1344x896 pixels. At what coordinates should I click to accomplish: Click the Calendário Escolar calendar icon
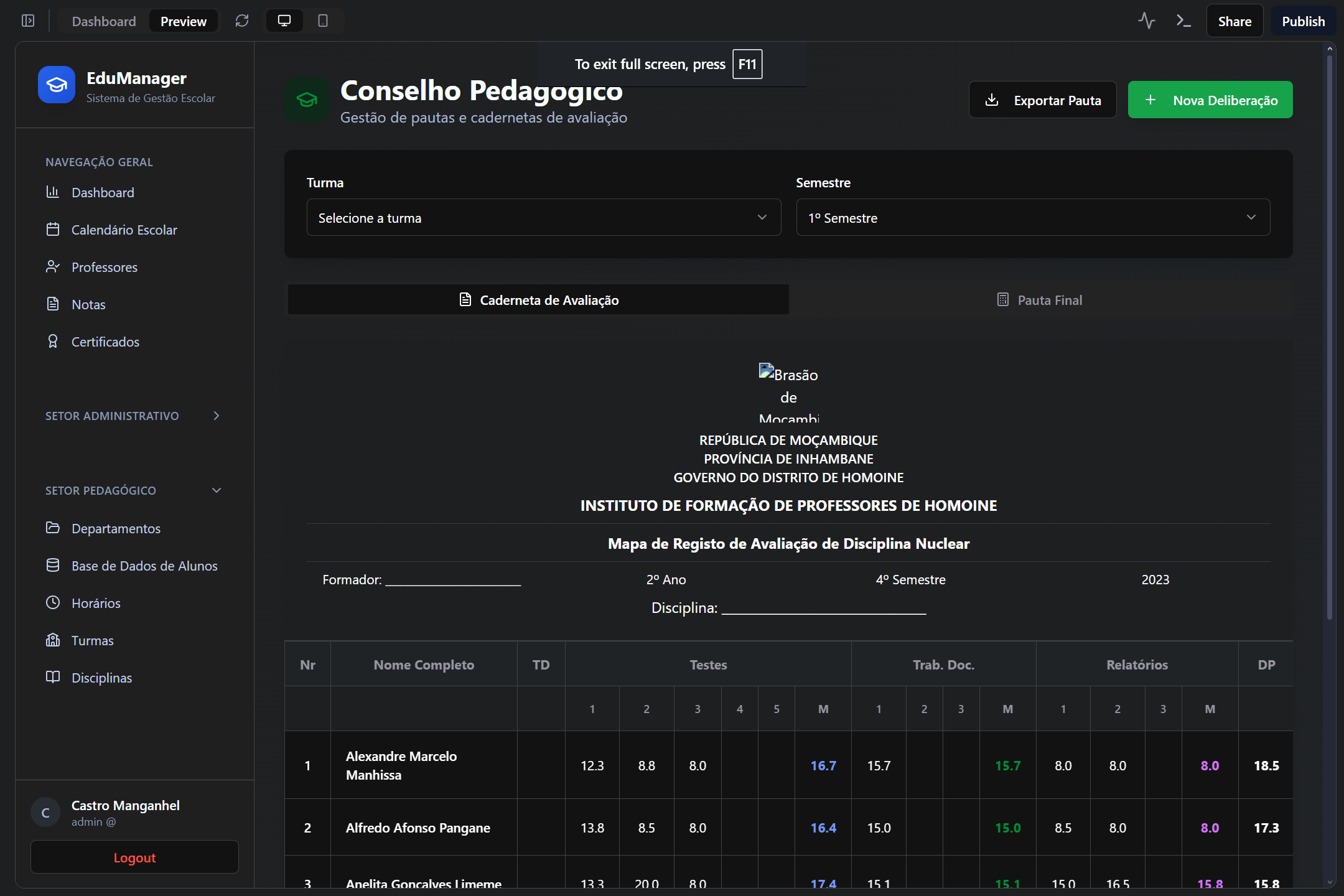click(53, 230)
